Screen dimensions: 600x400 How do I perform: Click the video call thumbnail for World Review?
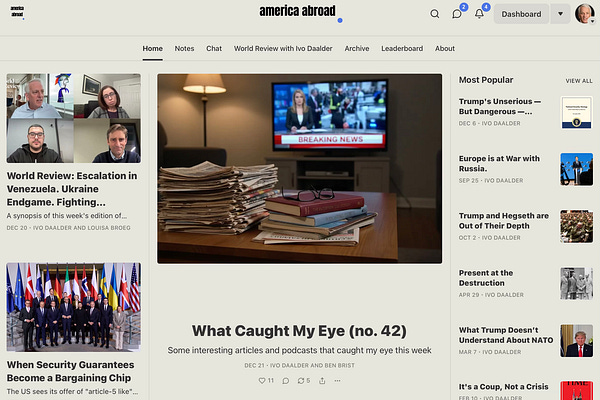(x=73, y=118)
